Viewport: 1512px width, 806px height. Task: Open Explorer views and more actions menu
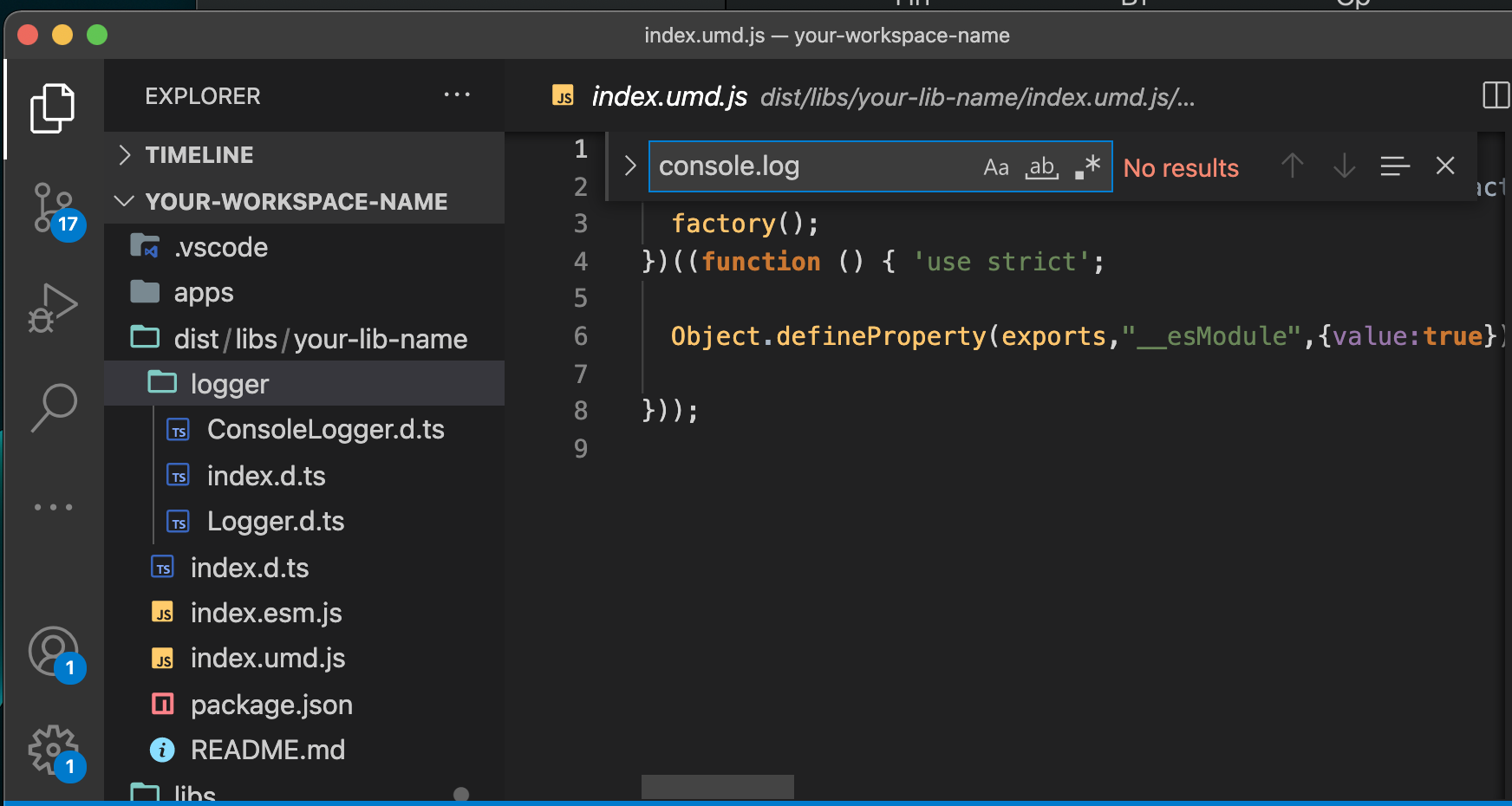(457, 94)
